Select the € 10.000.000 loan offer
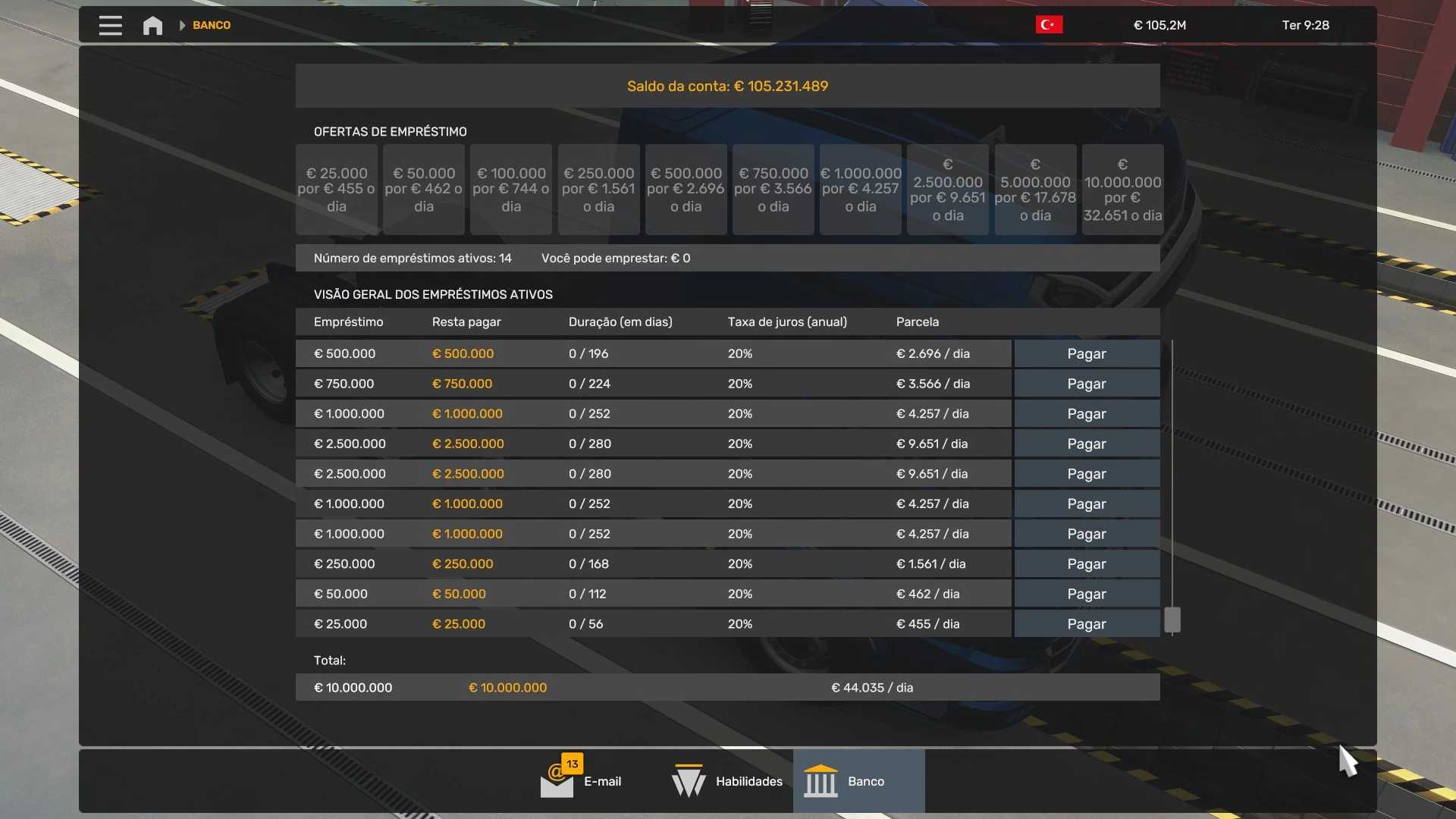 point(1122,190)
